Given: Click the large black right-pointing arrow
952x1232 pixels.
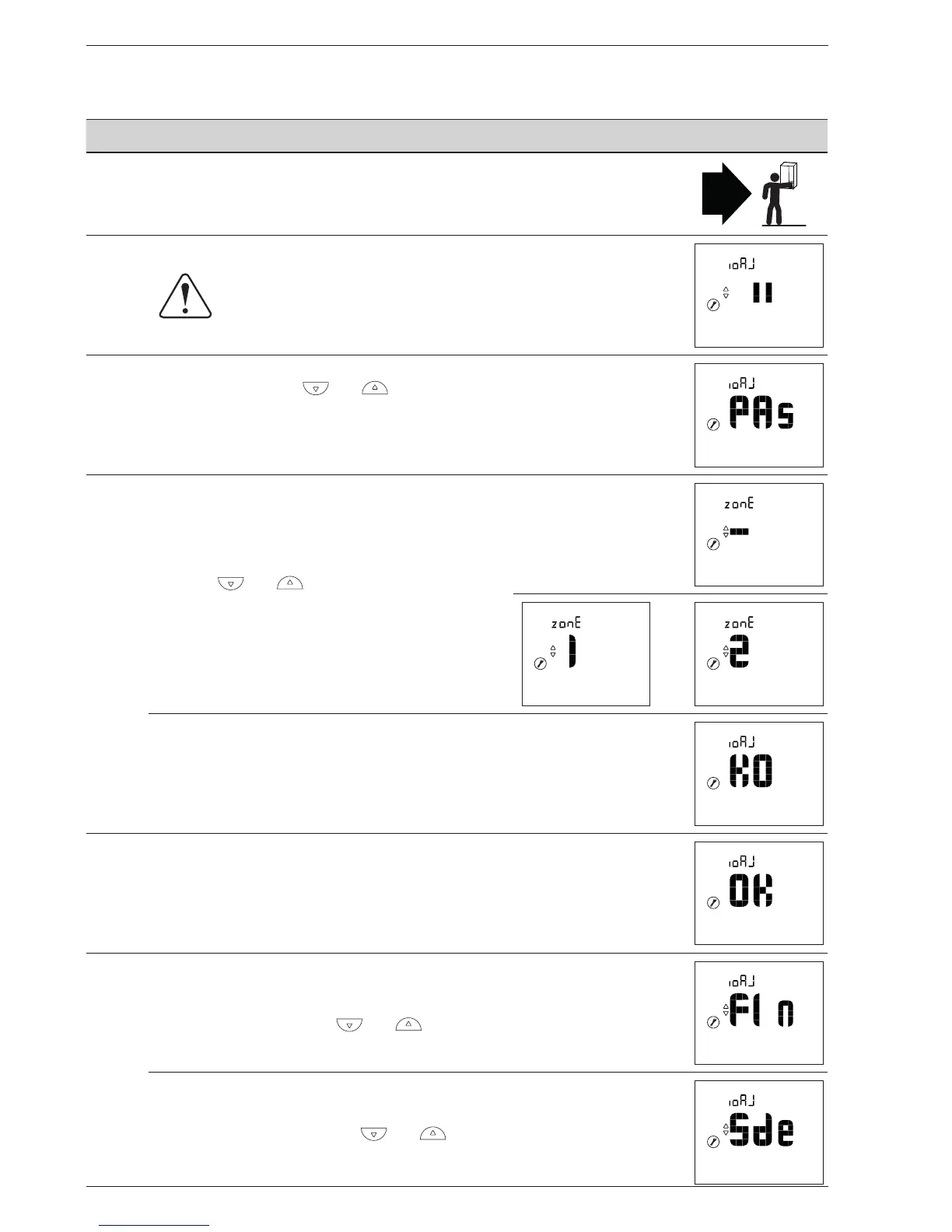Looking at the screenshot, I should [726, 194].
